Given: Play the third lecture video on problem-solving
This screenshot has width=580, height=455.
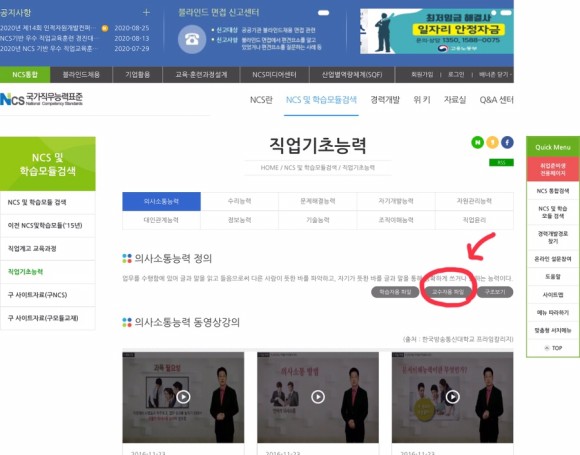Looking at the screenshot, I should click(453, 397).
